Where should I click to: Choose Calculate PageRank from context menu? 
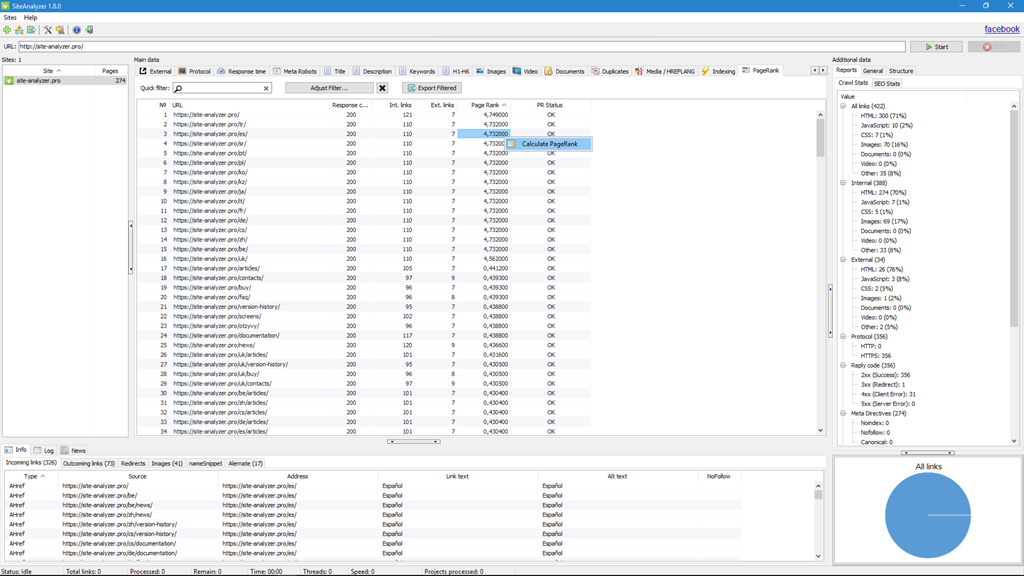coord(549,144)
